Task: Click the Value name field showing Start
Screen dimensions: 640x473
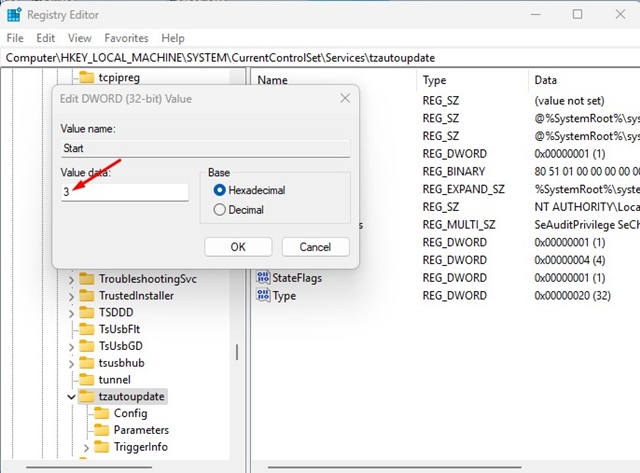Action: click(205, 148)
